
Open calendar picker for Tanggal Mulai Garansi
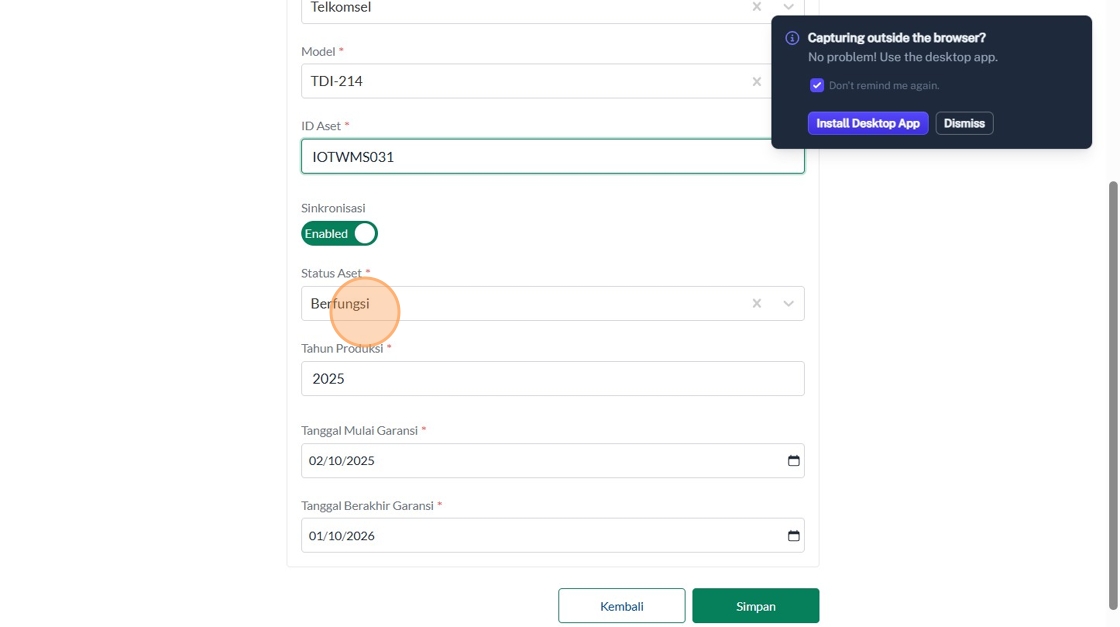point(794,461)
